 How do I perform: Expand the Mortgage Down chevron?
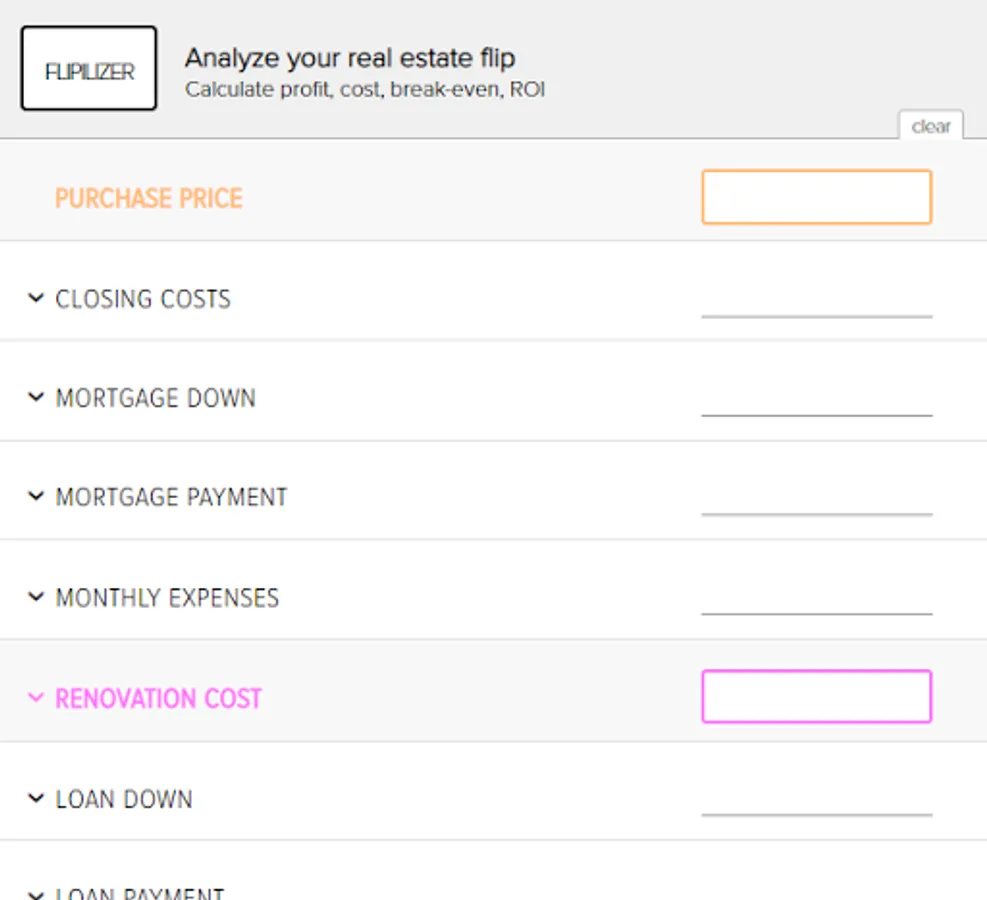pyautogui.click(x=36, y=397)
